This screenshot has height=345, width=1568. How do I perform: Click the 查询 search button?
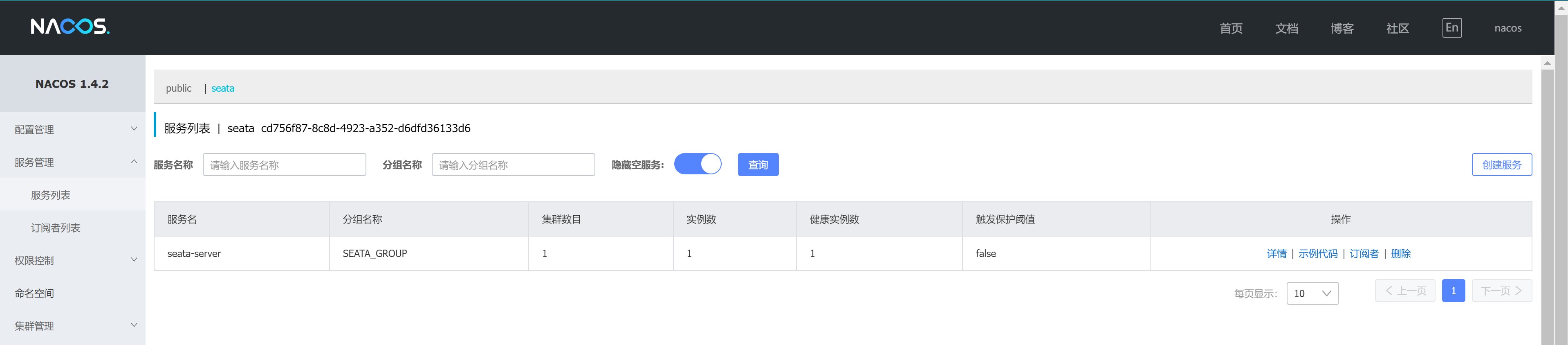(x=758, y=165)
